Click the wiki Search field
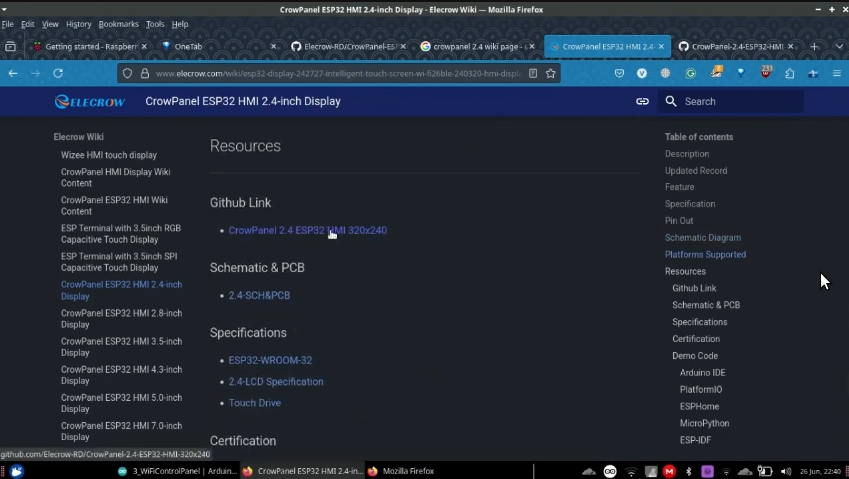 (731, 101)
